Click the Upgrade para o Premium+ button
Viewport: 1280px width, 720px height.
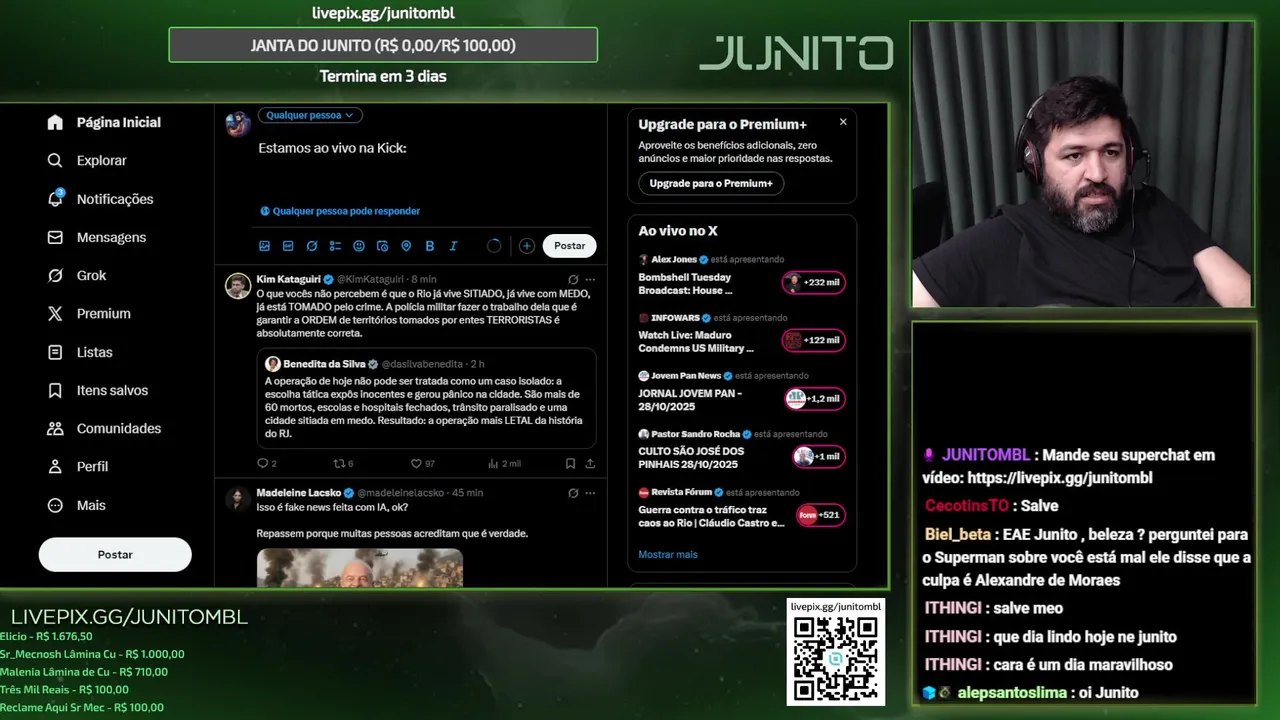(711, 184)
